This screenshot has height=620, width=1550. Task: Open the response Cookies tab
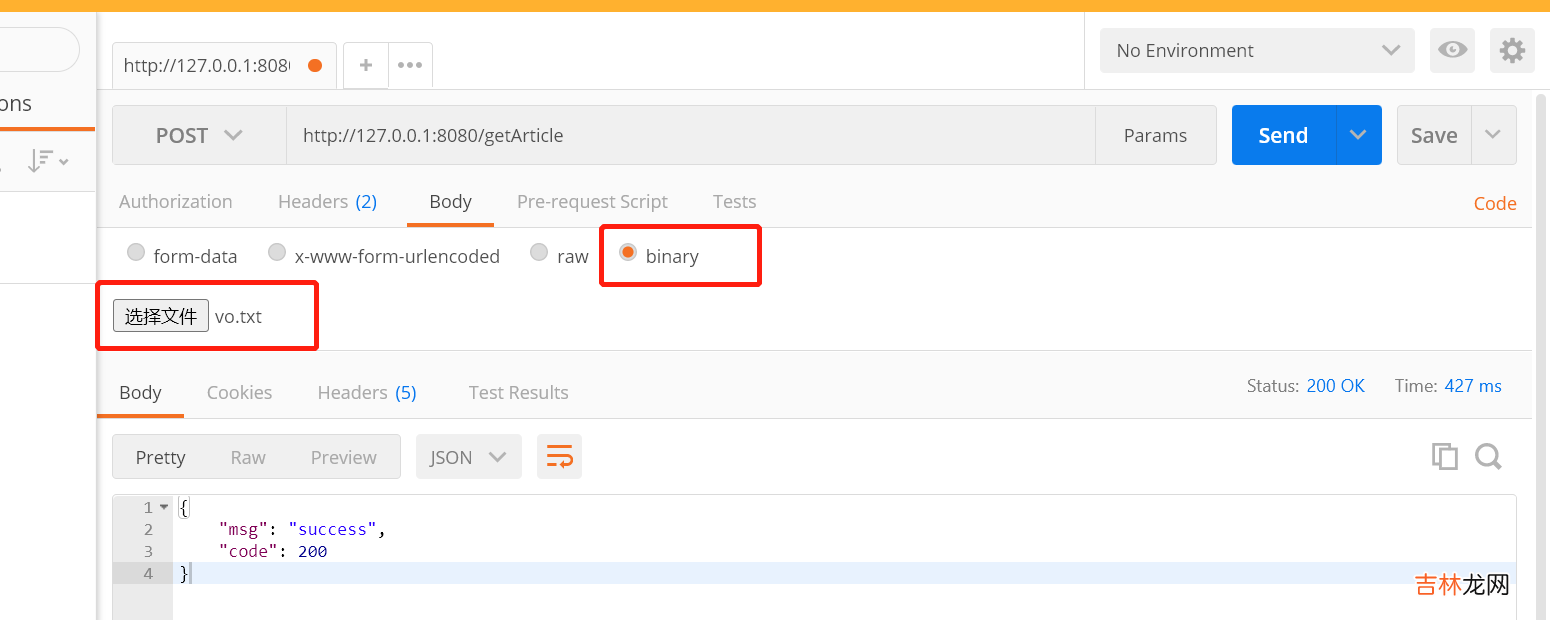[x=239, y=392]
